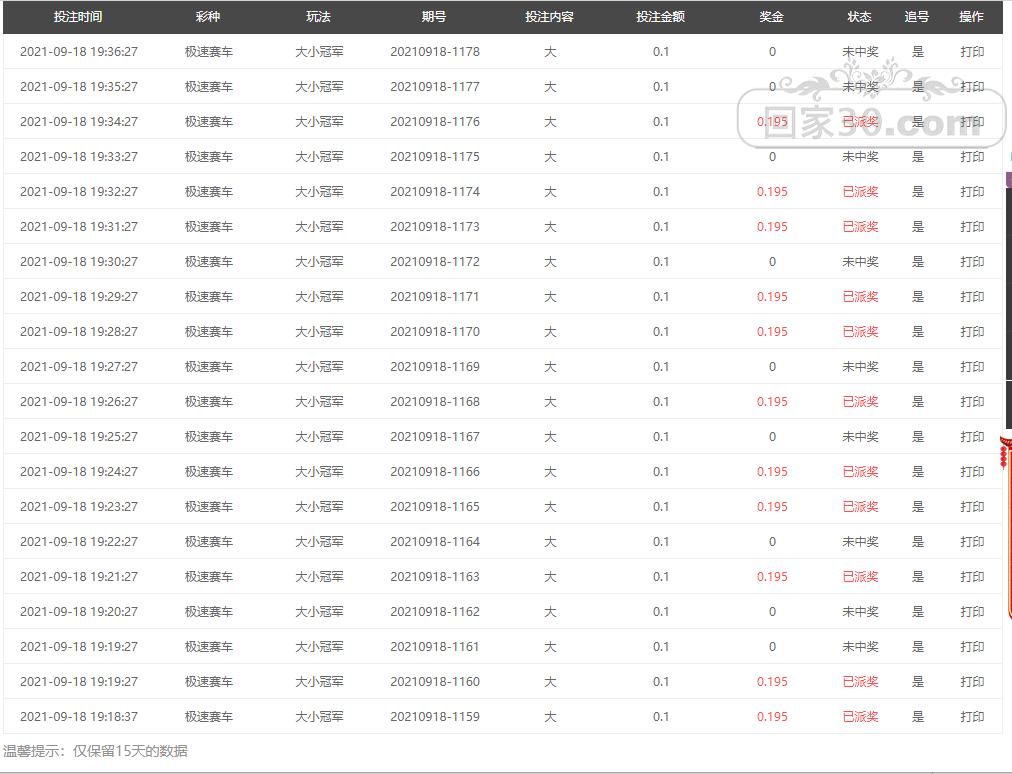Click 打印 for period 20210918-1164

click(x=972, y=542)
